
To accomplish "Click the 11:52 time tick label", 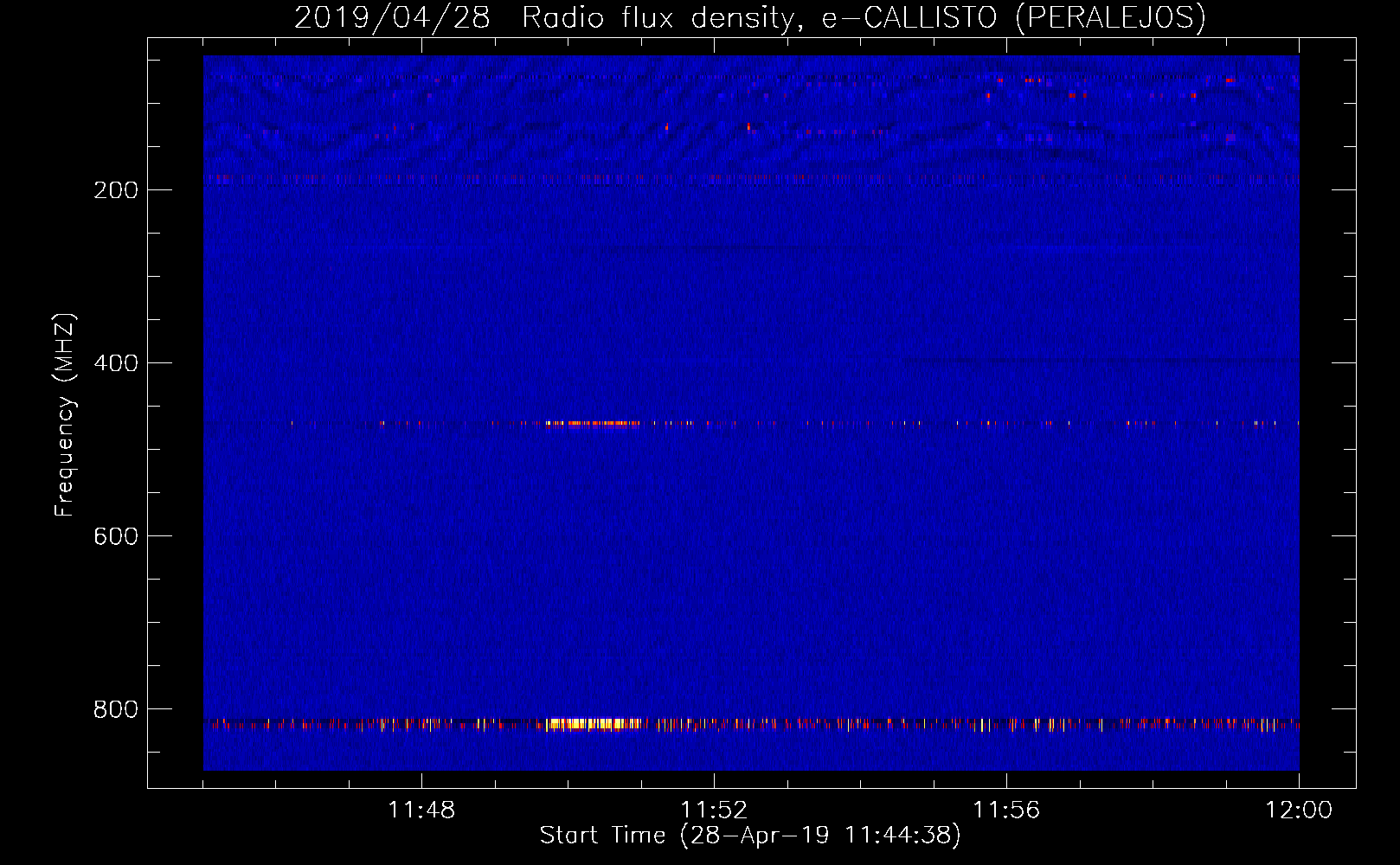I will click(714, 811).
